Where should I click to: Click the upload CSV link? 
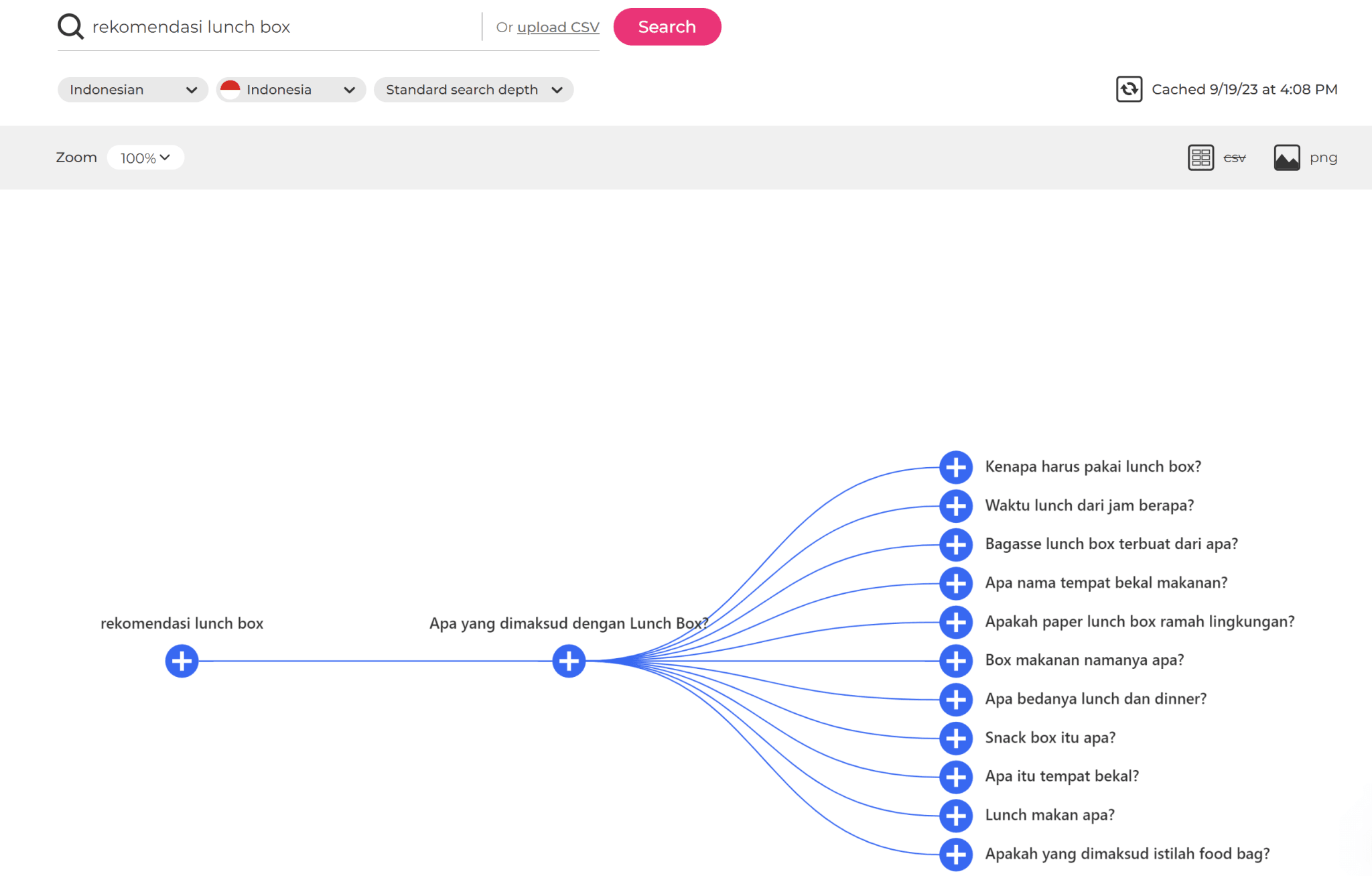(x=558, y=27)
